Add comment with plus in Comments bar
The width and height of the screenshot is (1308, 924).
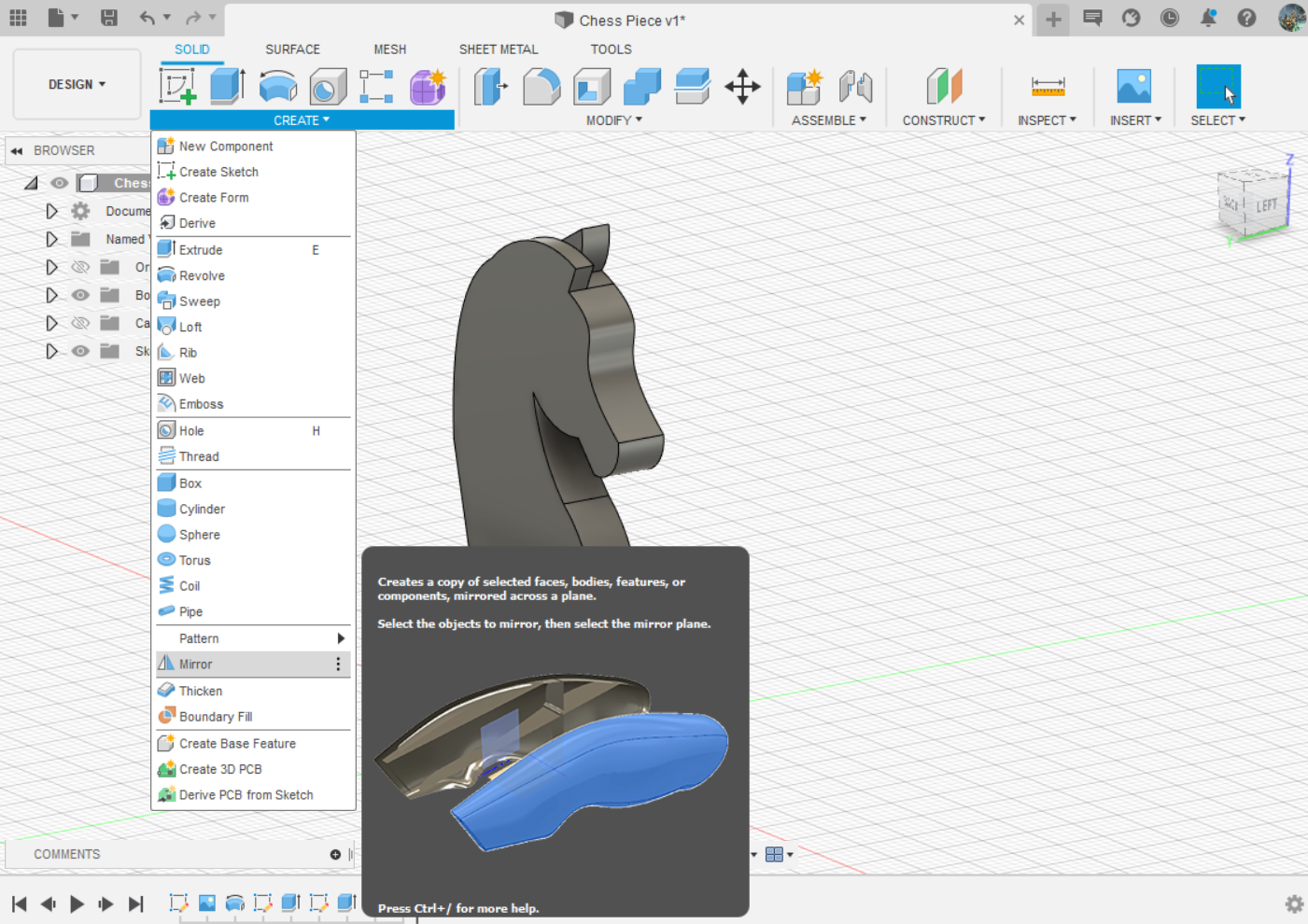coord(335,854)
